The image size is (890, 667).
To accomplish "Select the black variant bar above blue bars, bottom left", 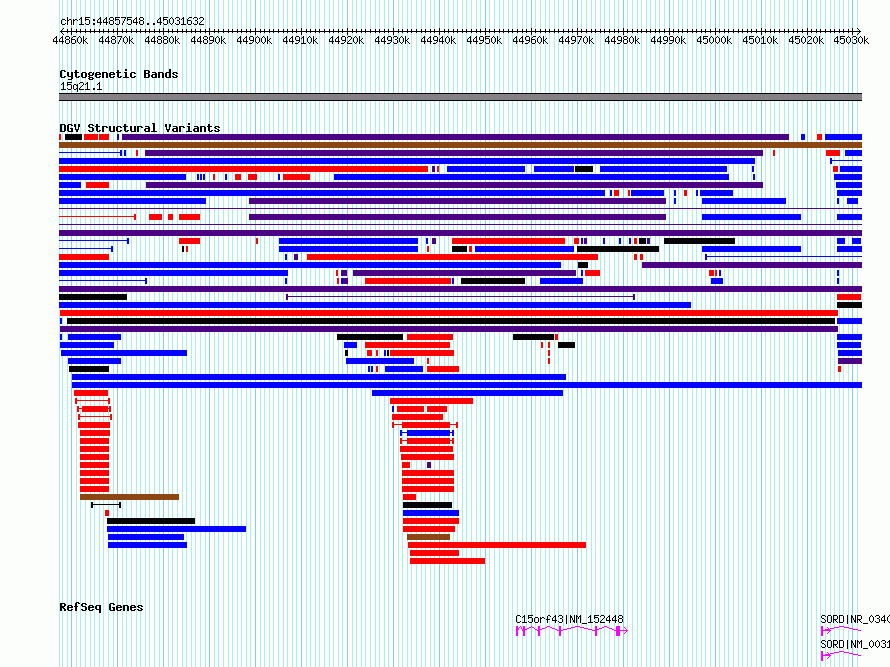I will 151,521.
